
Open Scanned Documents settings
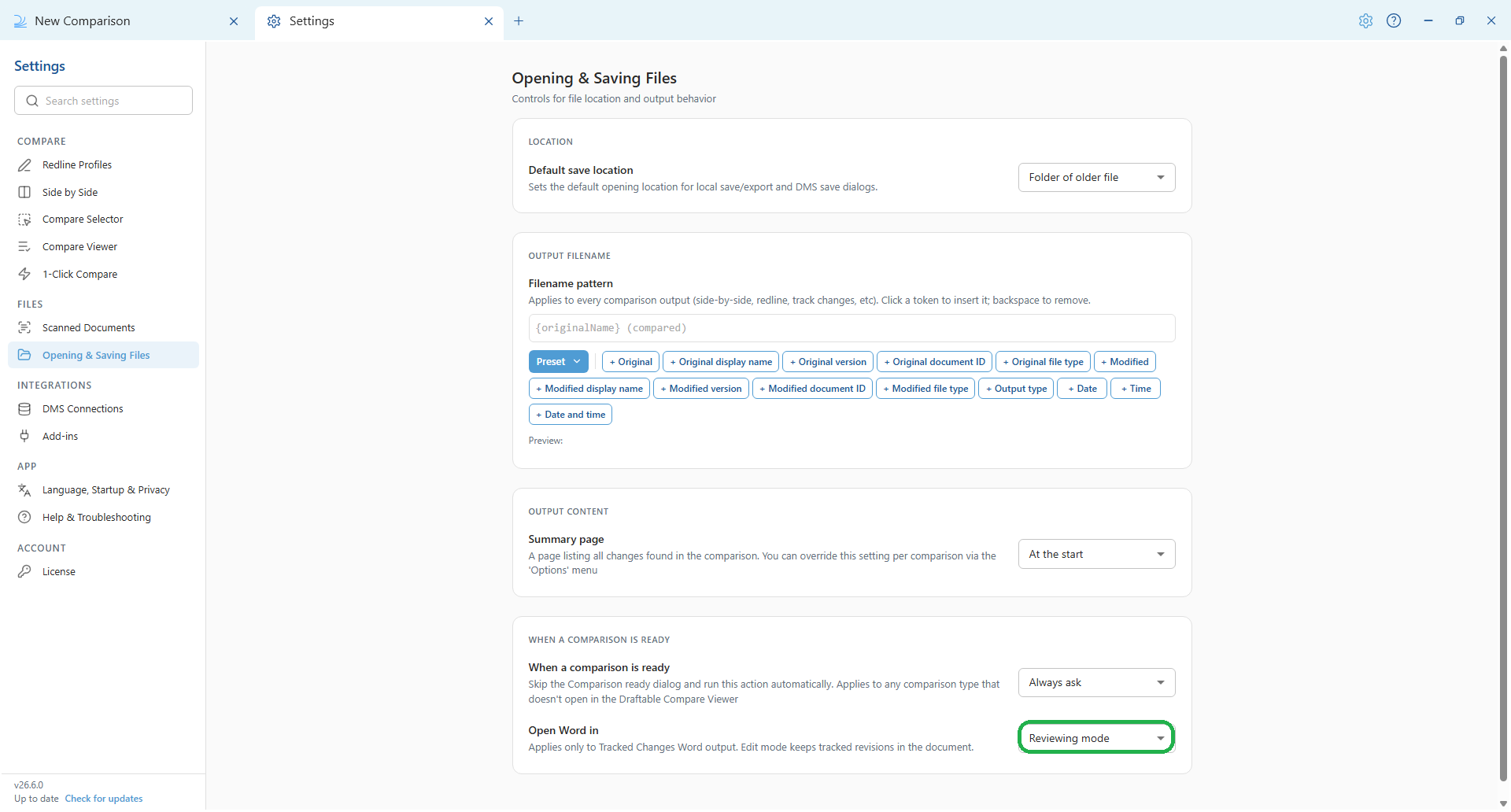(103, 328)
